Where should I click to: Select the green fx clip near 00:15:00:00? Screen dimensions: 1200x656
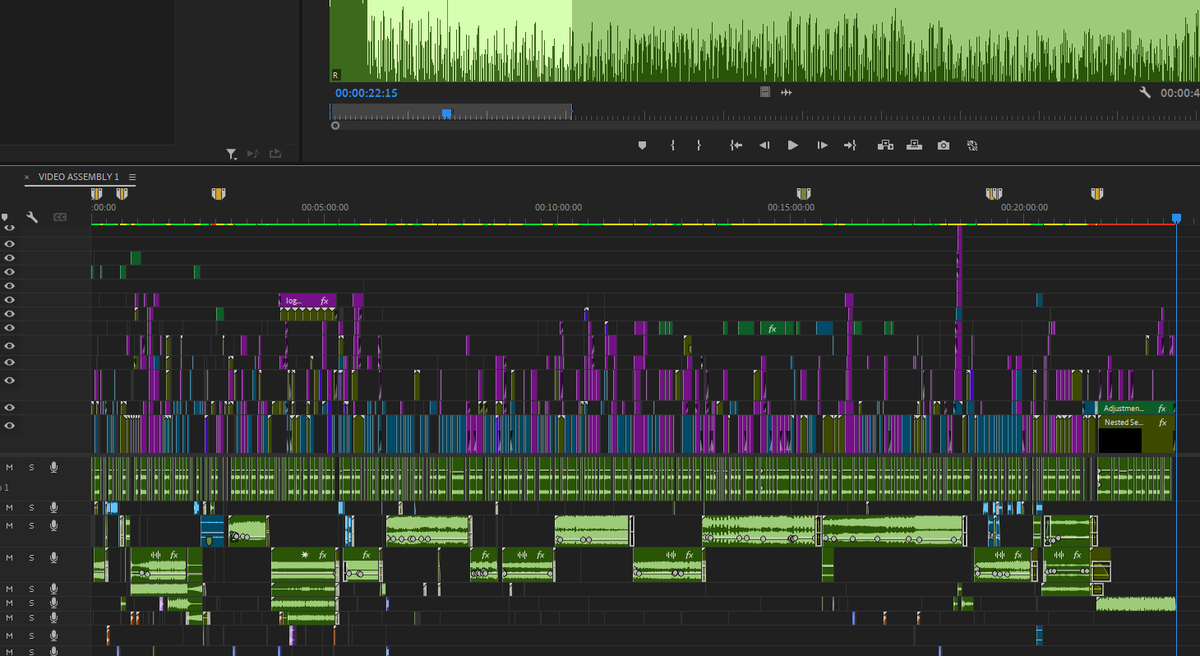pos(773,327)
